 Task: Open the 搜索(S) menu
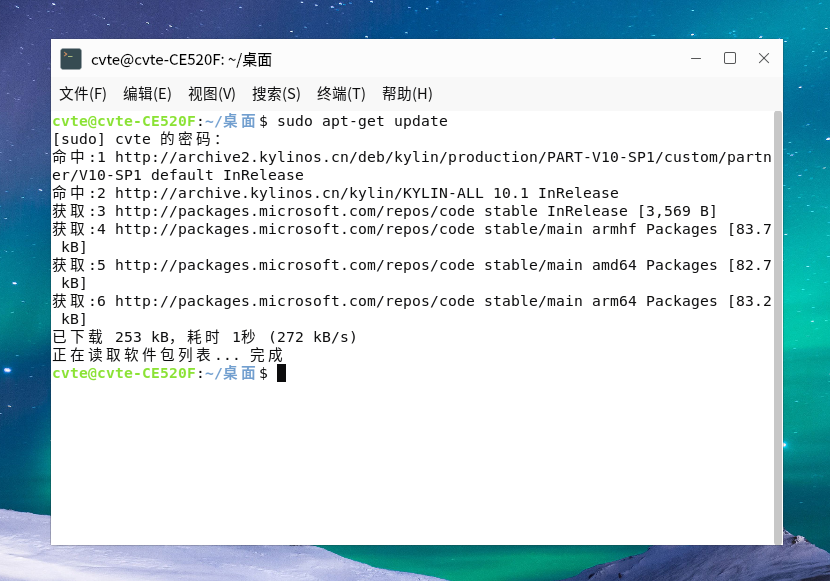point(276,94)
